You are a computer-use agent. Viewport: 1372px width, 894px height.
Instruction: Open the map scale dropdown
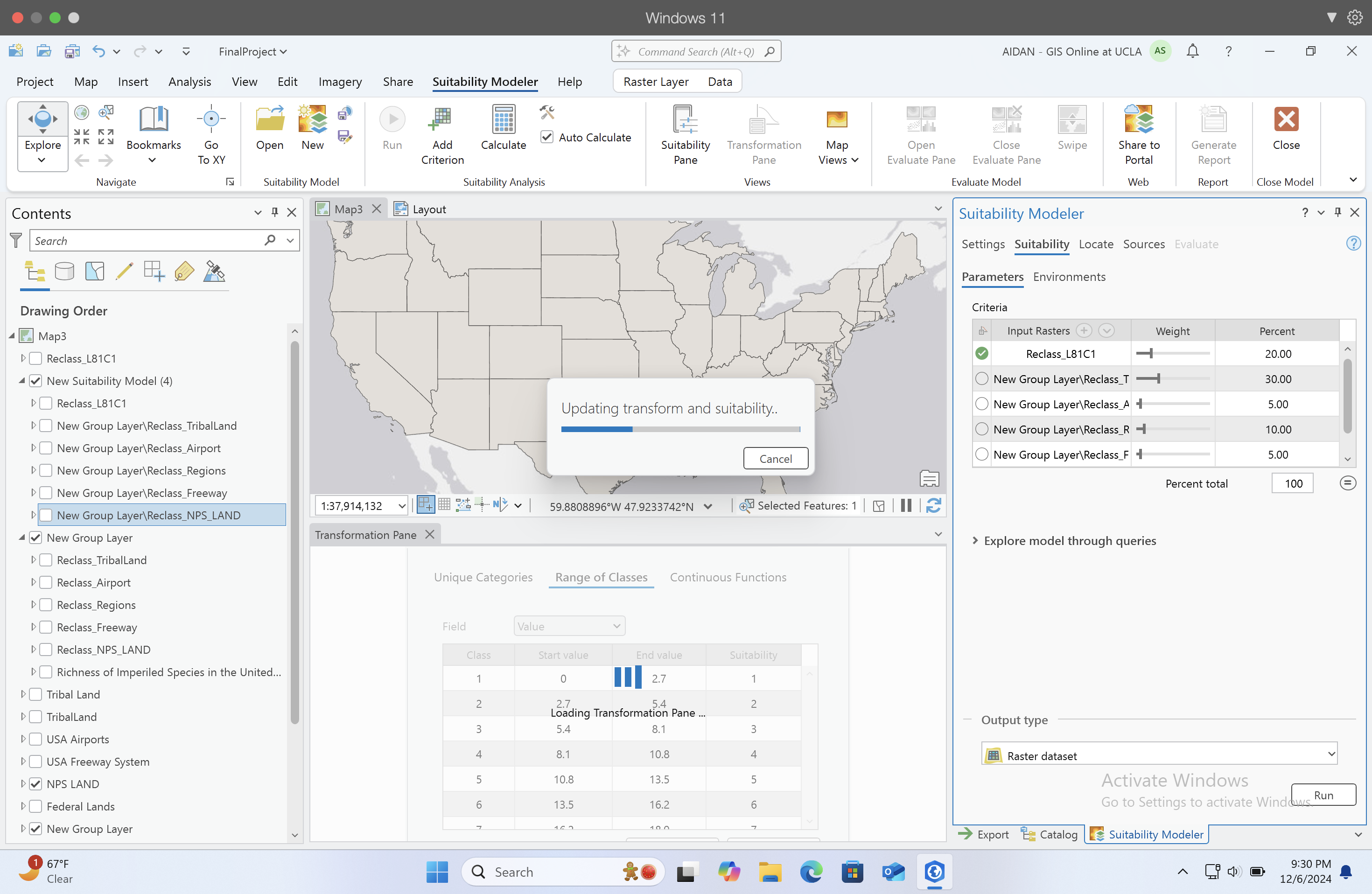pos(402,506)
